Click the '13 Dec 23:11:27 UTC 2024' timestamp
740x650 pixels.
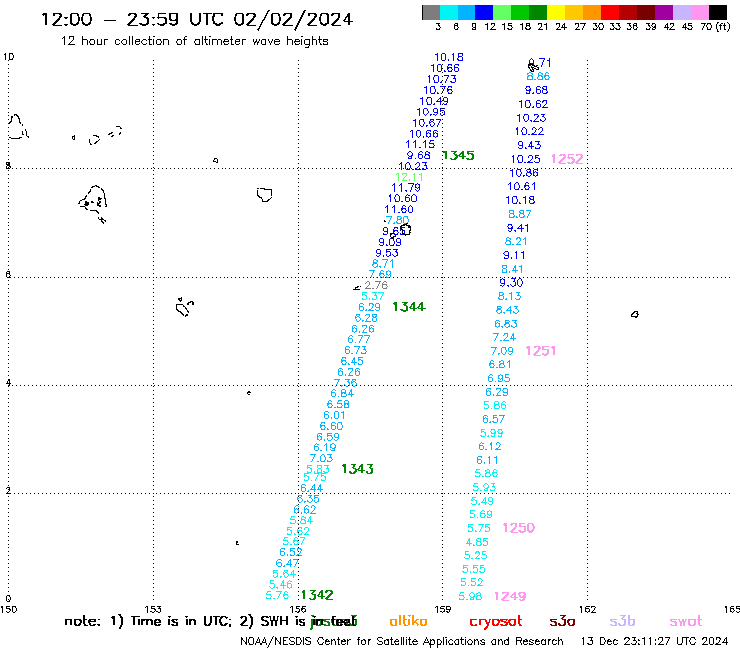point(654,641)
